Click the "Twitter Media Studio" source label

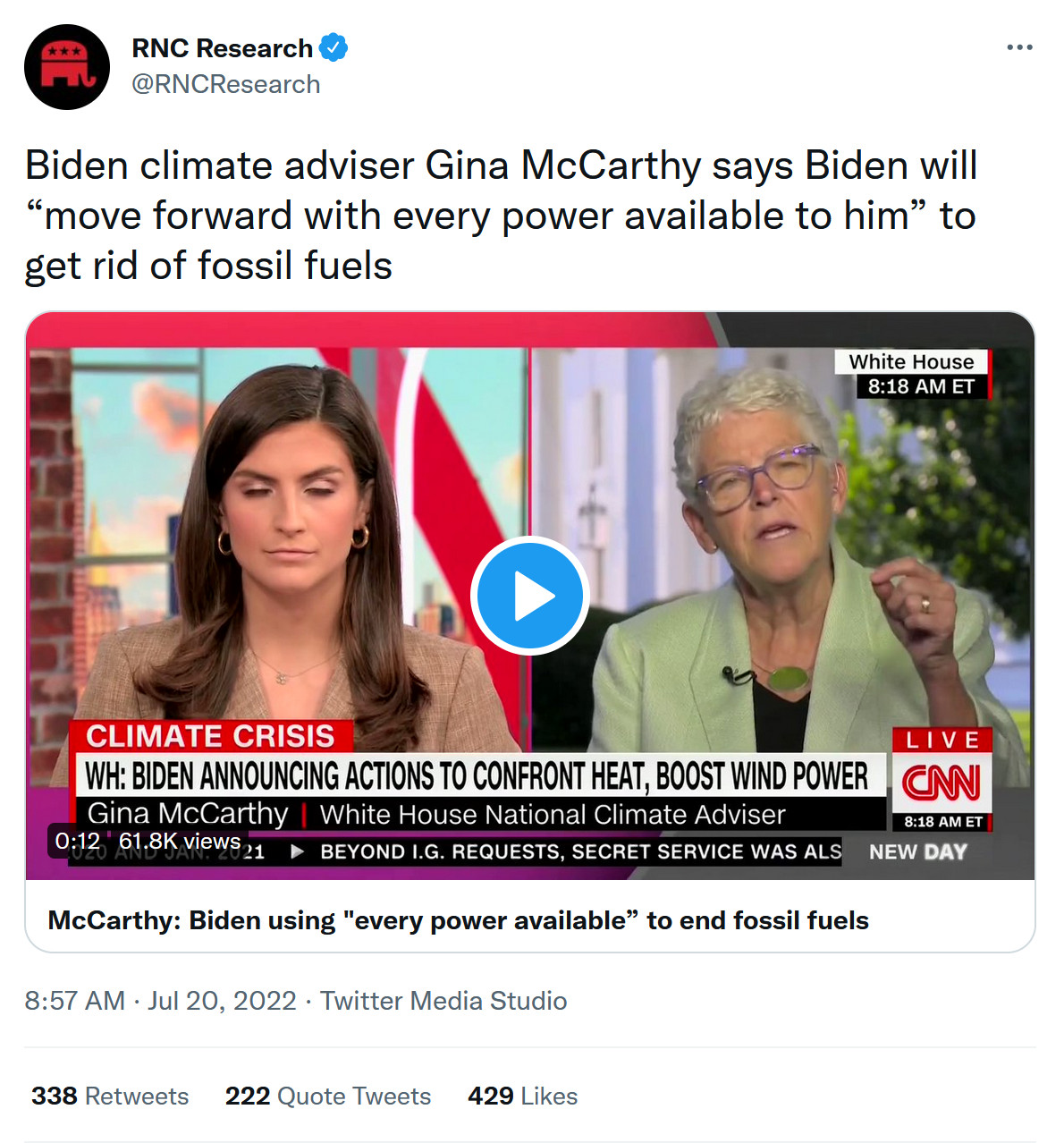pos(443,1001)
